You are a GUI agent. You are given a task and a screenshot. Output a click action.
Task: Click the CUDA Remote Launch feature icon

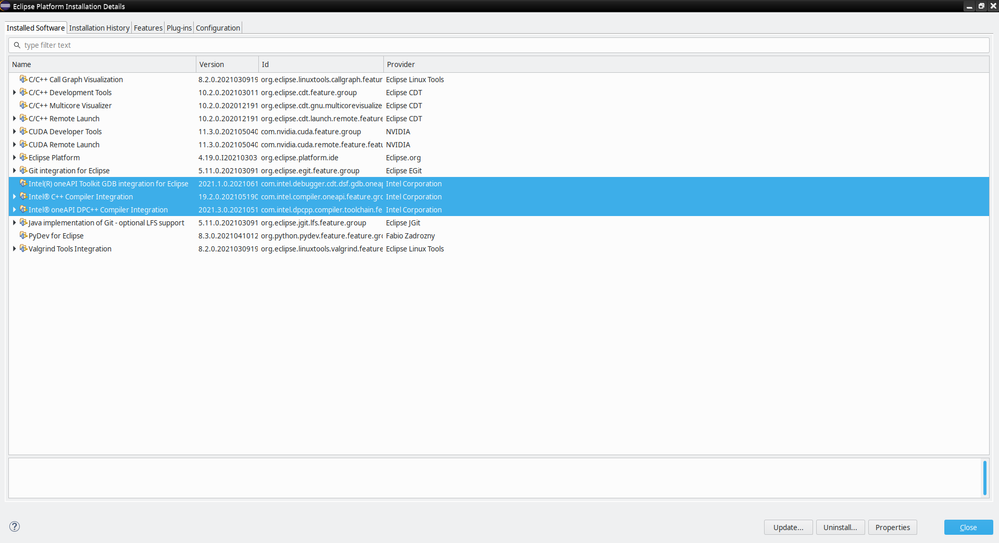[23, 145]
